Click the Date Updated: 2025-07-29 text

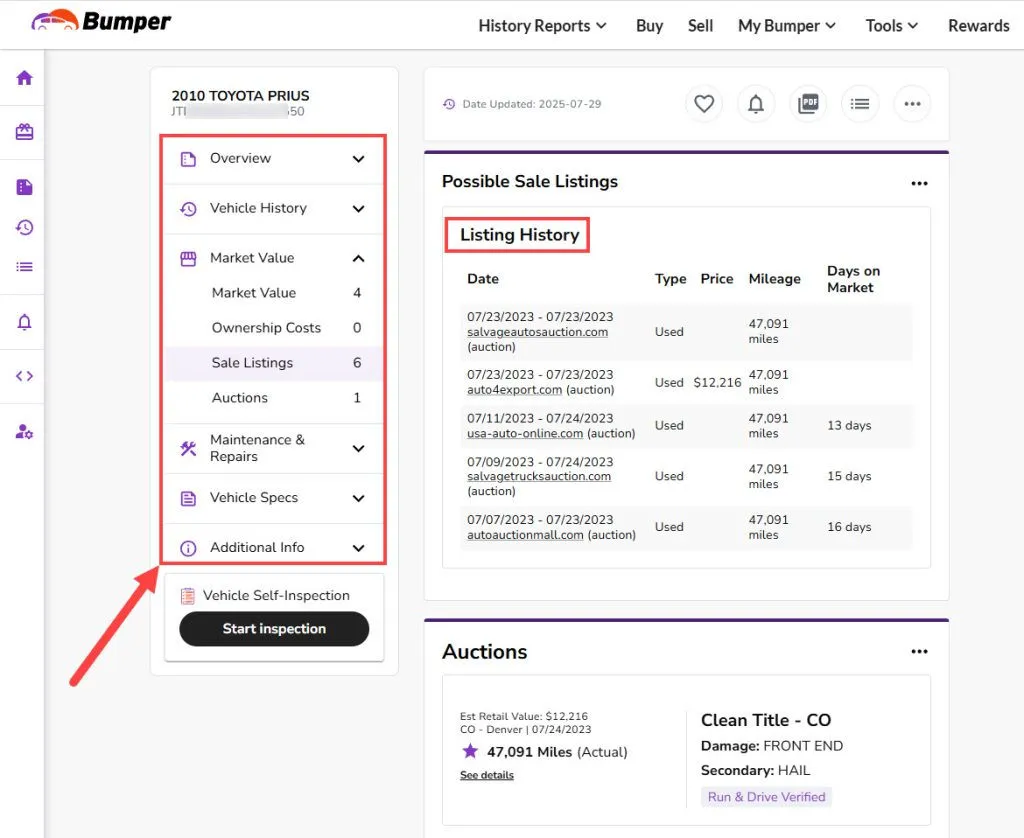532,104
